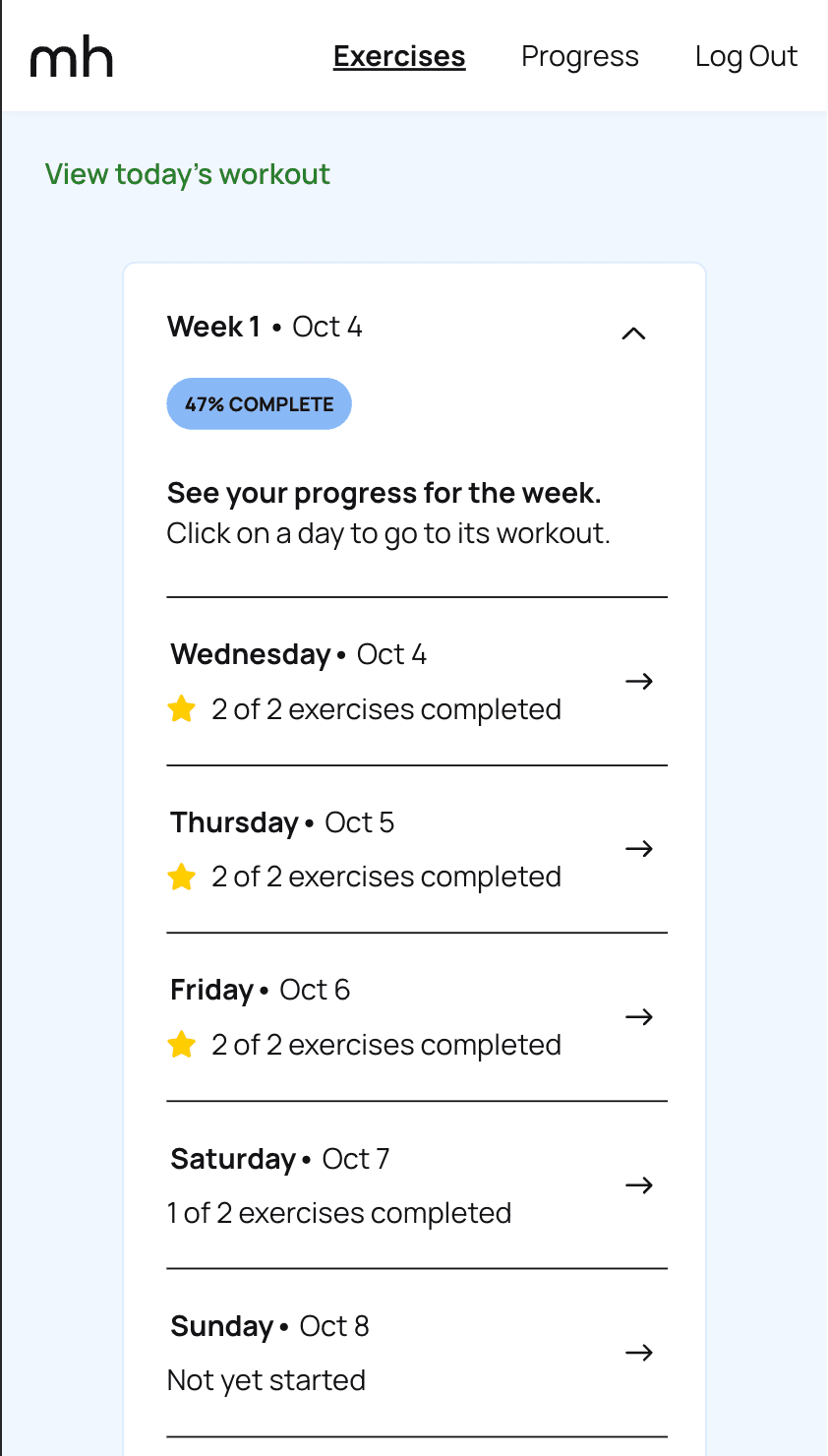Screen dimensions: 828x1456
Task: Open the Exercises tab
Action: point(399,57)
